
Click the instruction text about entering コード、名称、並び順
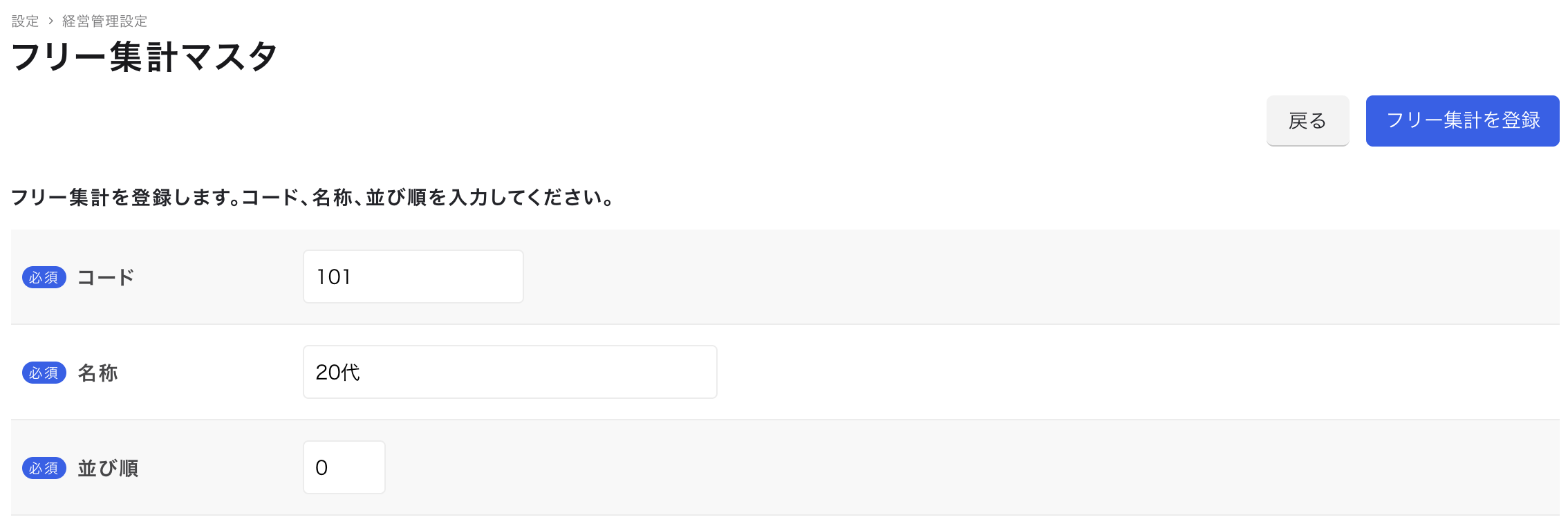[x=312, y=198]
